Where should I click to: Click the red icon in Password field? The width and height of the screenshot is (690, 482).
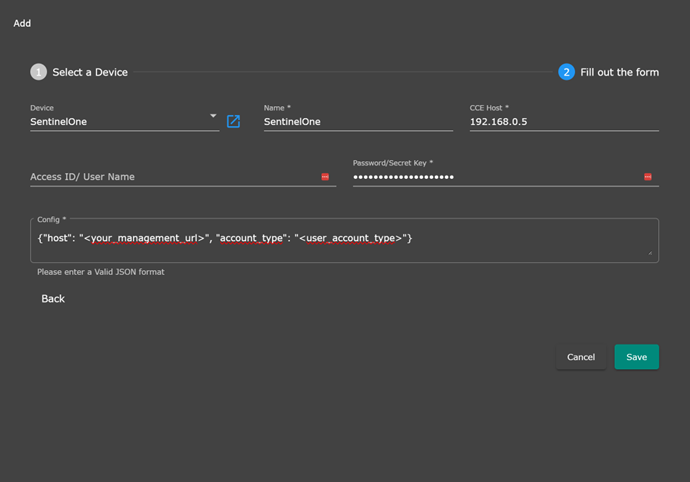pos(648,177)
